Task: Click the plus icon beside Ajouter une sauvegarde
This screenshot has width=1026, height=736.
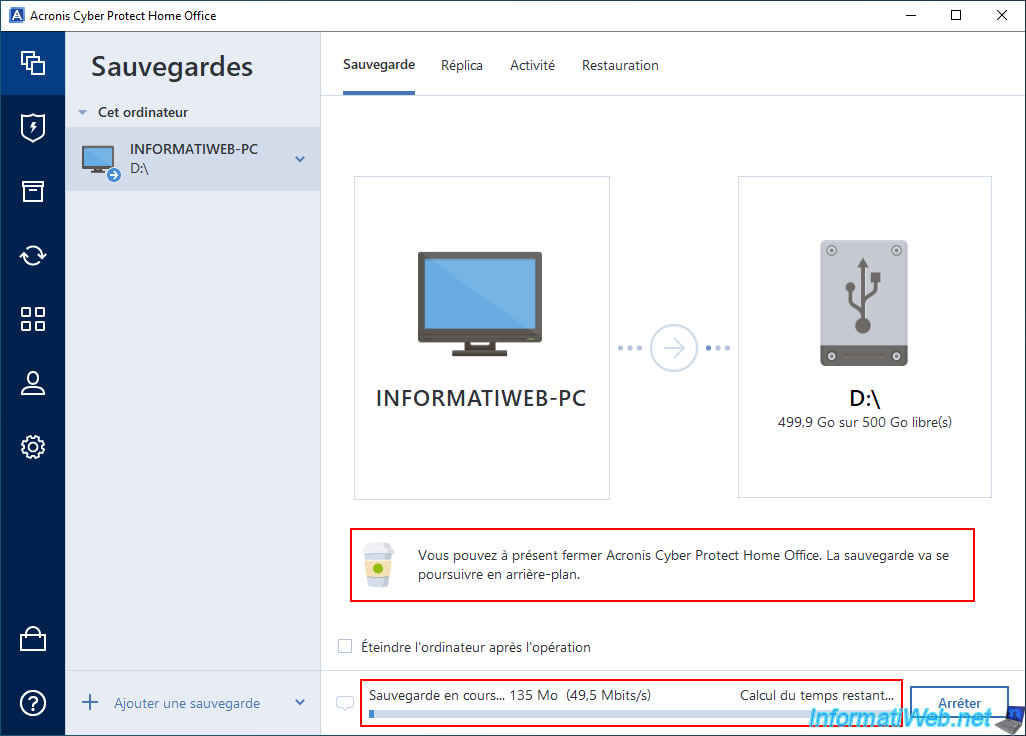Action: (x=90, y=703)
